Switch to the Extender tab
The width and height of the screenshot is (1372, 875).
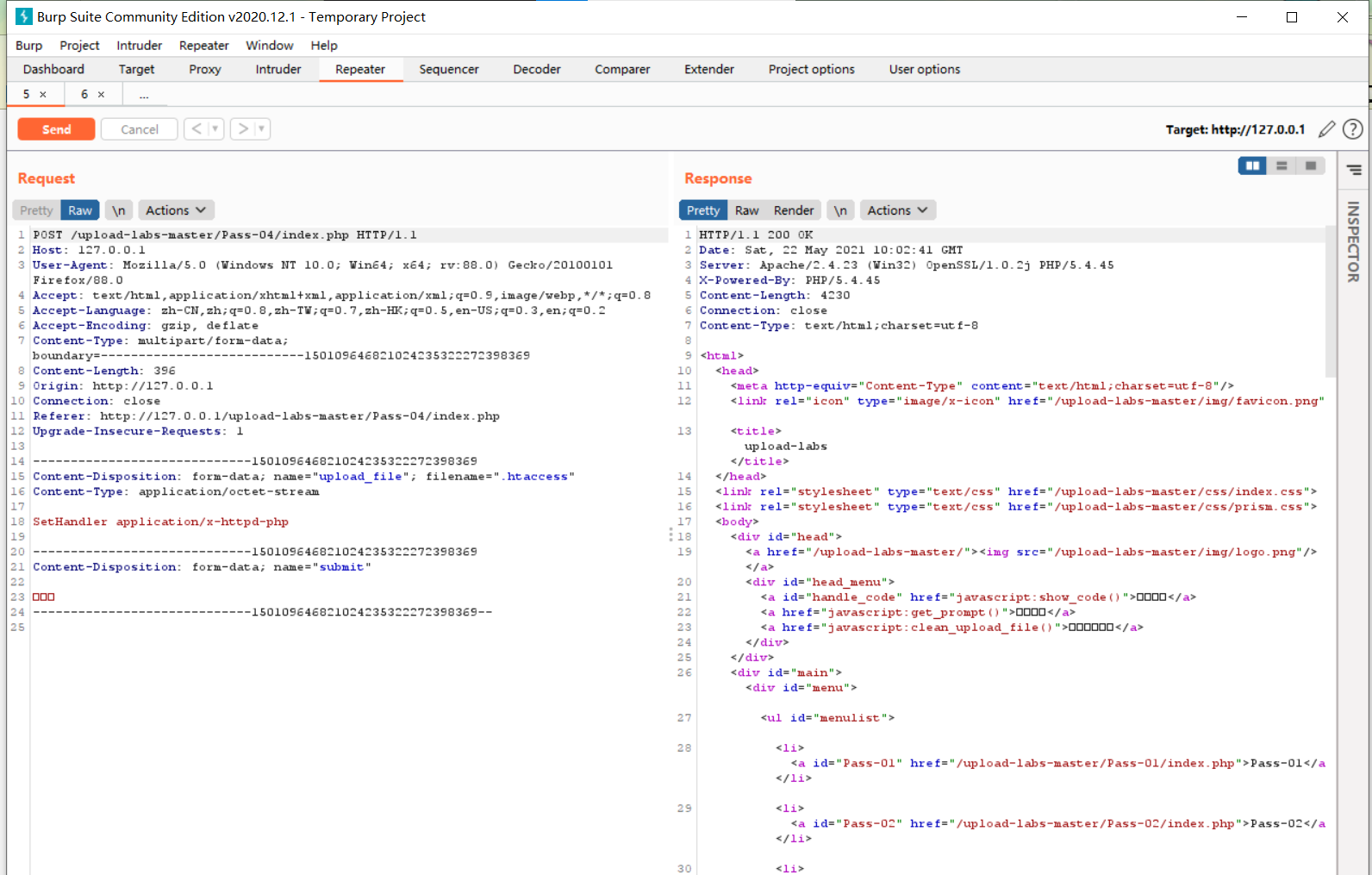click(x=709, y=70)
